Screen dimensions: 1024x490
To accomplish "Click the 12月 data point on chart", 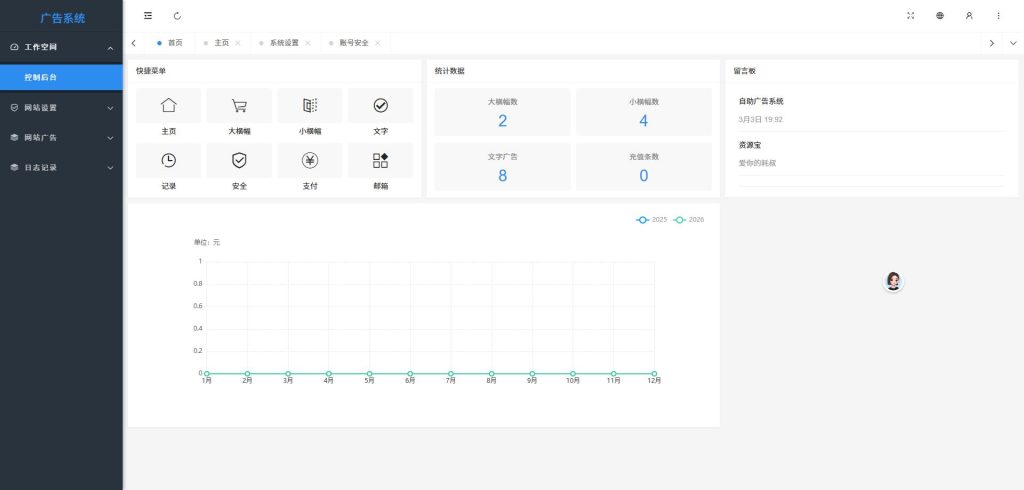I will coord(654,374).
